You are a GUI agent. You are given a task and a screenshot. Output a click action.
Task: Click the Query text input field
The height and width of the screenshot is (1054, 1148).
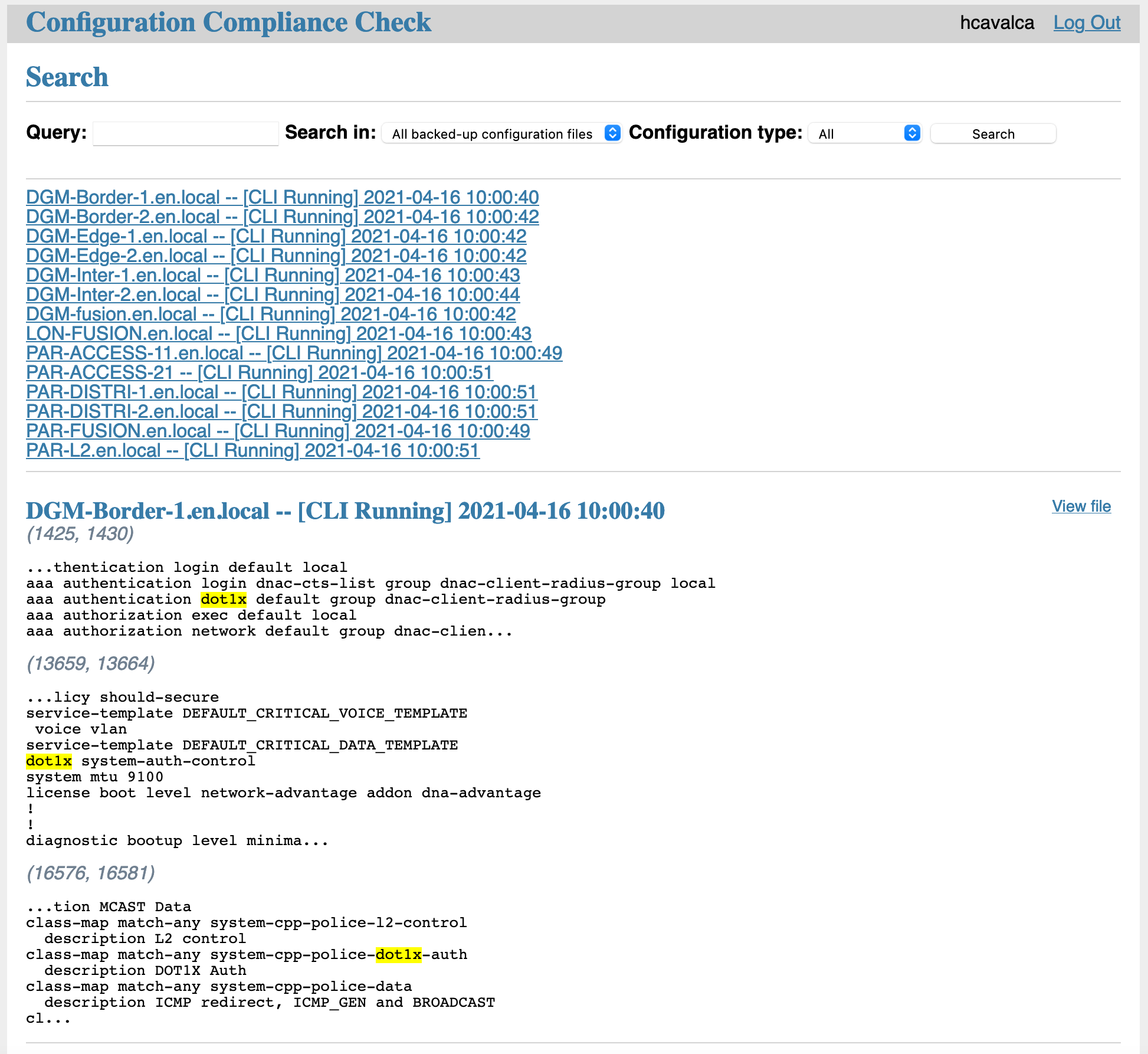185,133
